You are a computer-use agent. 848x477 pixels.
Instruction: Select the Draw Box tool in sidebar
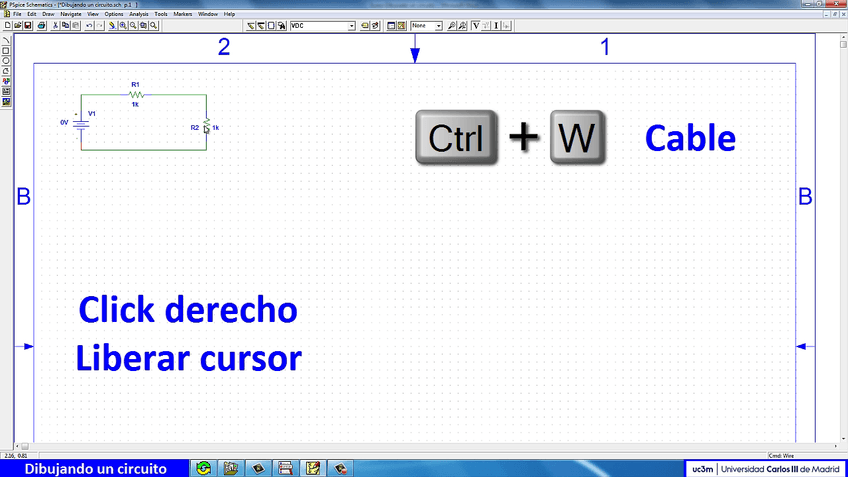click(x=6, y=51)
